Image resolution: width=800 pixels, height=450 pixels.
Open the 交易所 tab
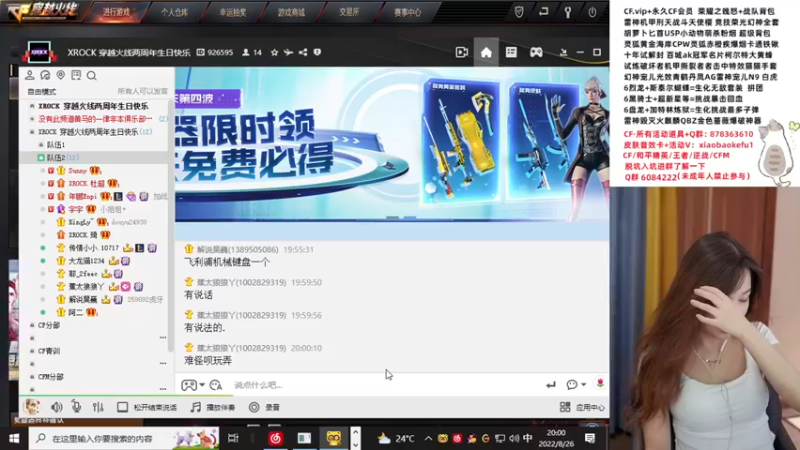pyautogui.click(x=349, y=12)
